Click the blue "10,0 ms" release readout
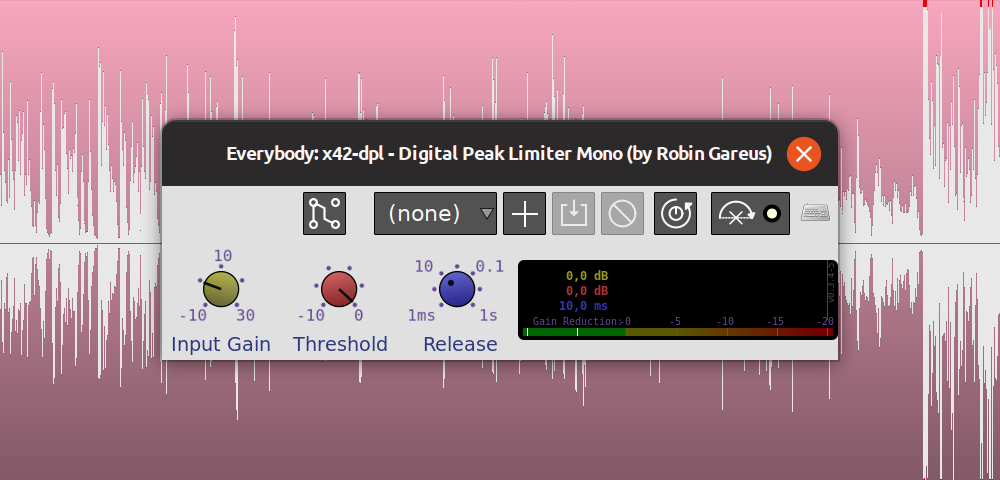Viewport: 1000px width, 480px height. coord(583,306)
